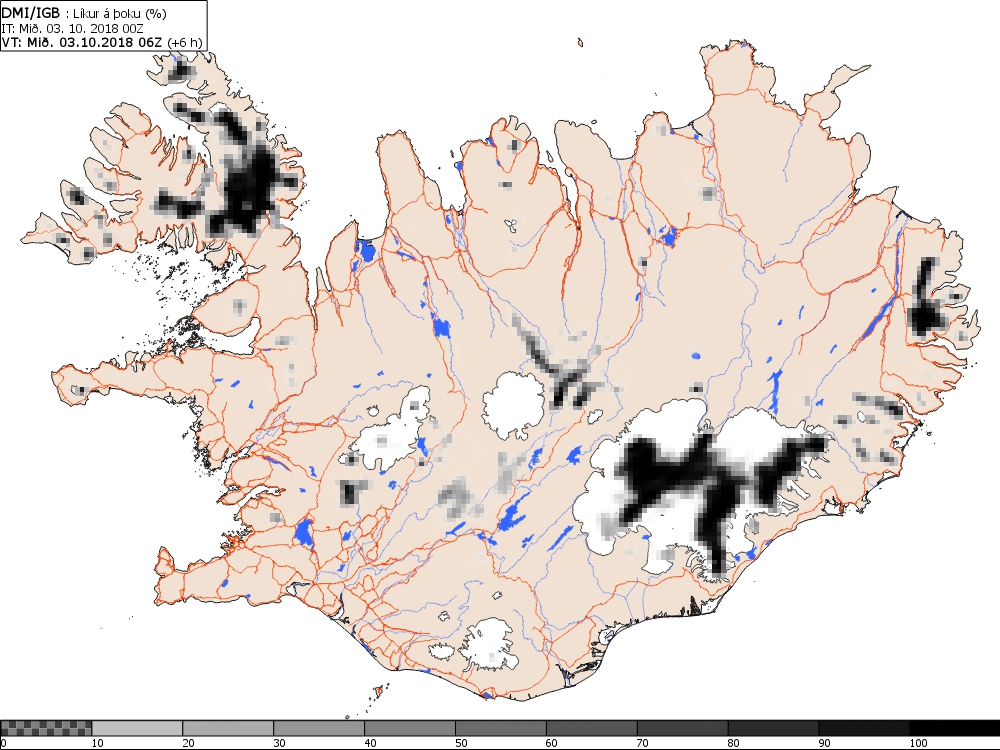
Task: Click the '50' legend label
Action: (461, 743)
